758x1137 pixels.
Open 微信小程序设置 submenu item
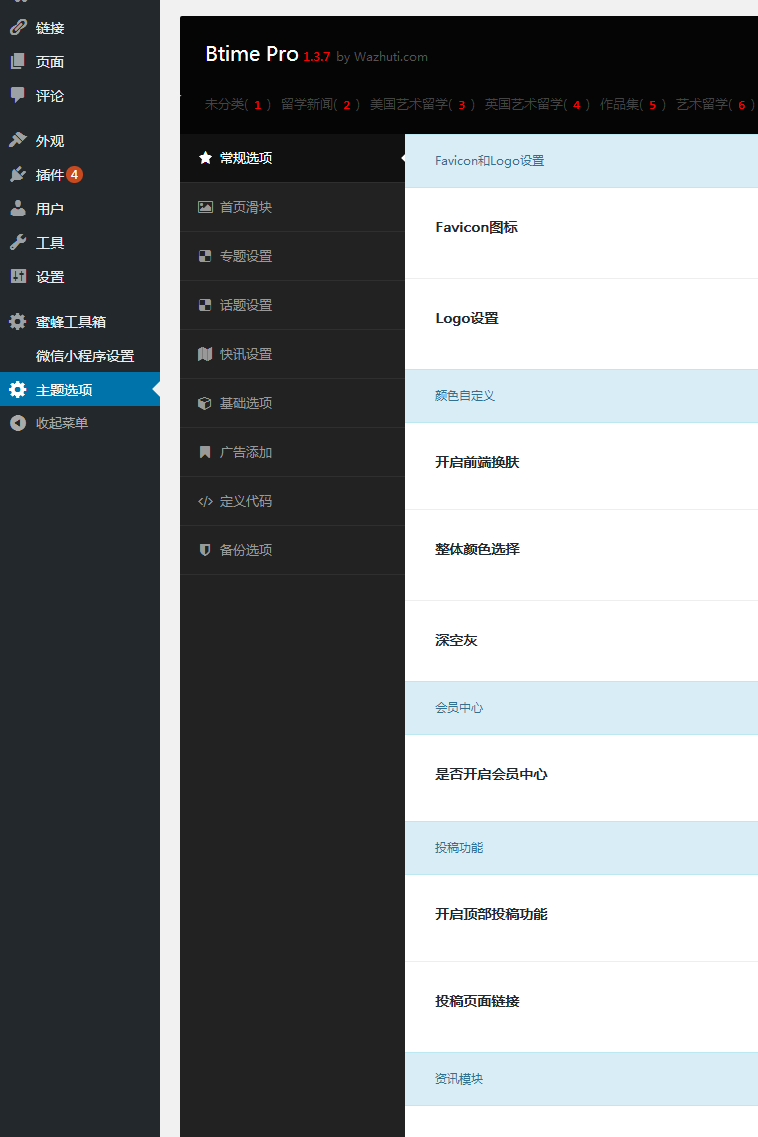pyautogui.click(x=85, y=356)
